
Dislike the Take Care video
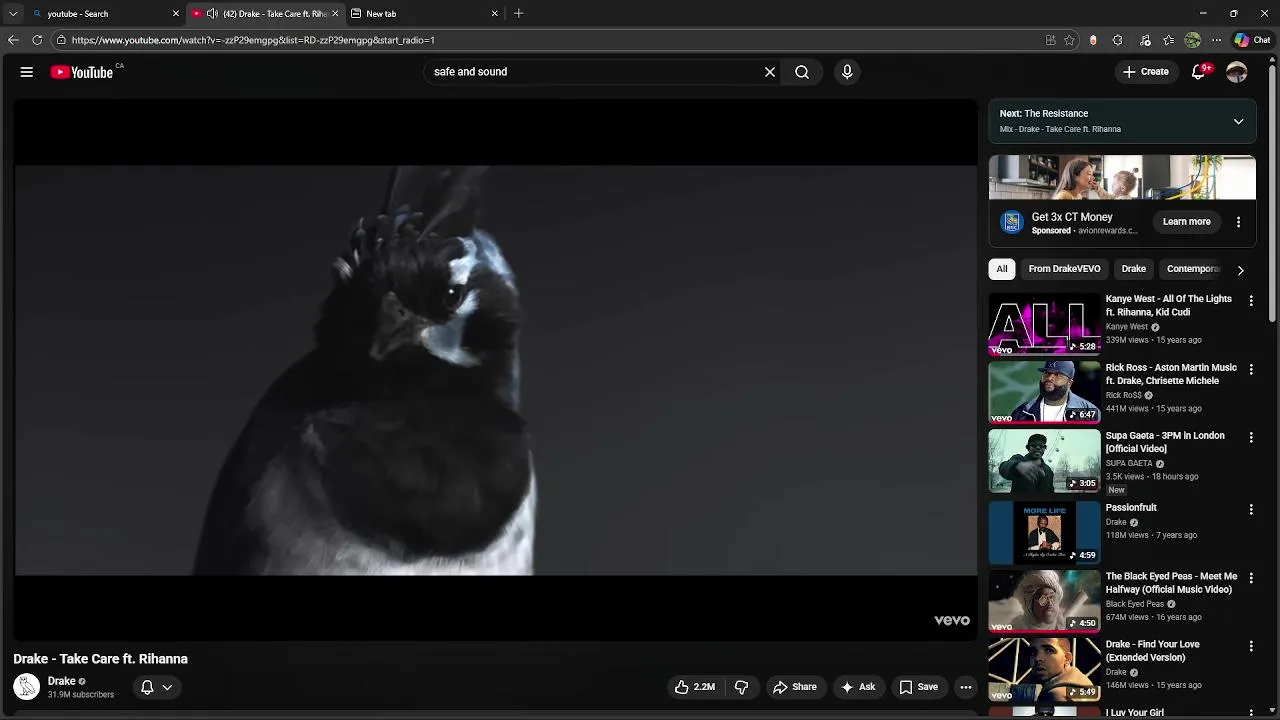[742, 687]
